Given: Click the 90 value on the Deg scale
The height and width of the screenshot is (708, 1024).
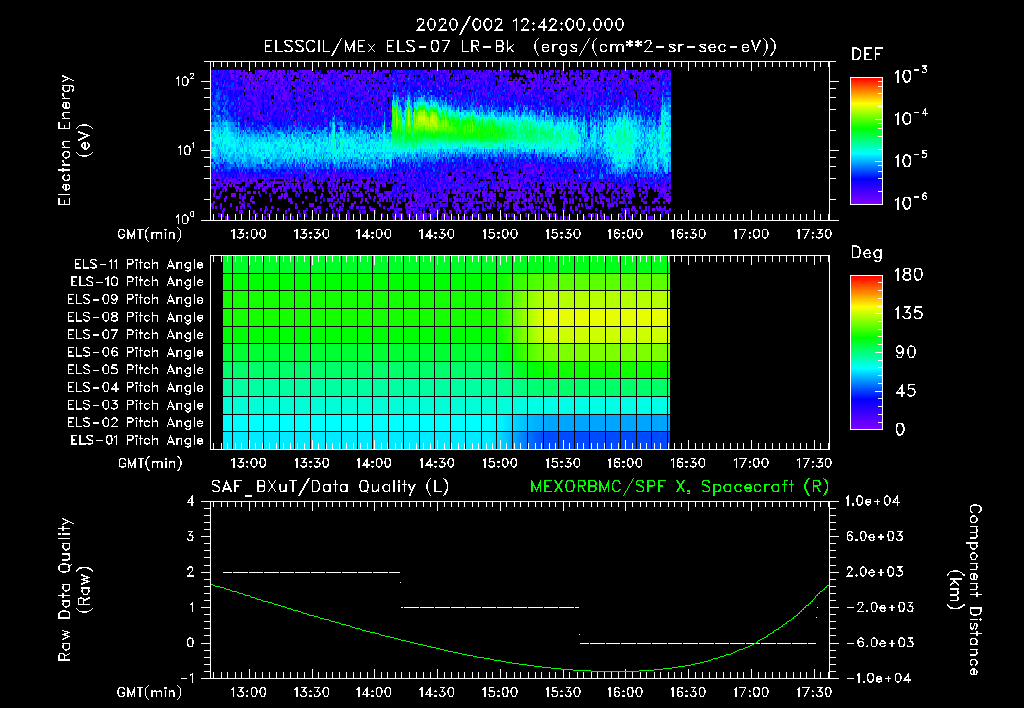Looking at the screenshot, I should 906,353.
